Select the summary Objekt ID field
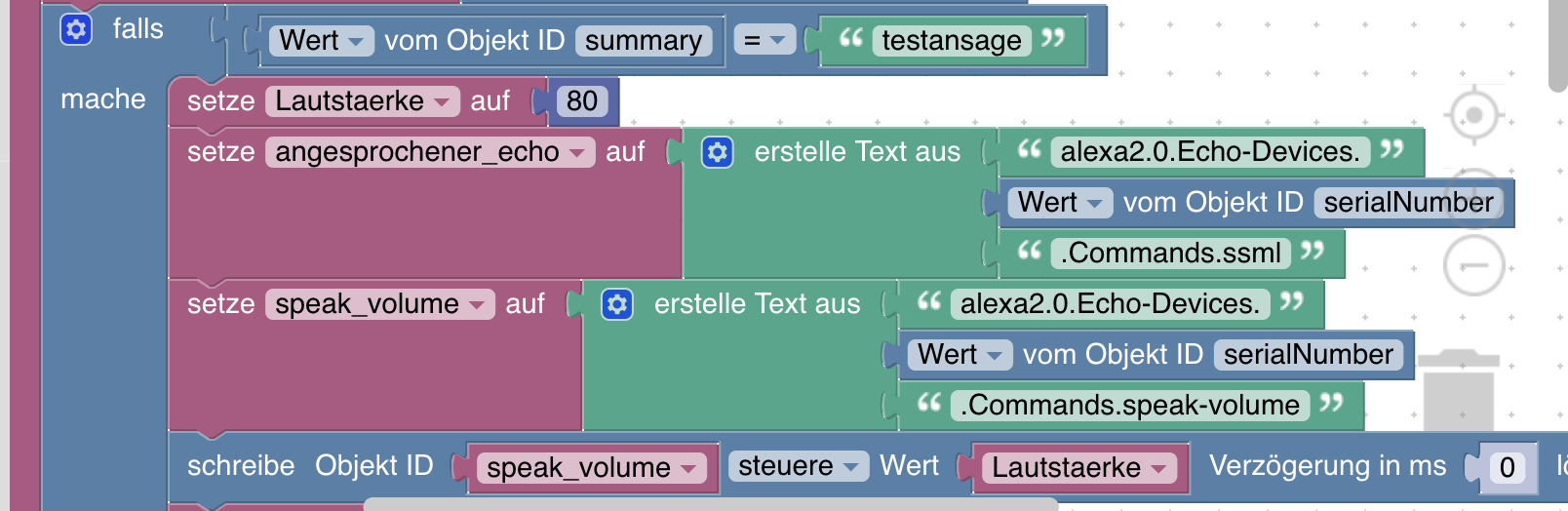 (643, 41)
